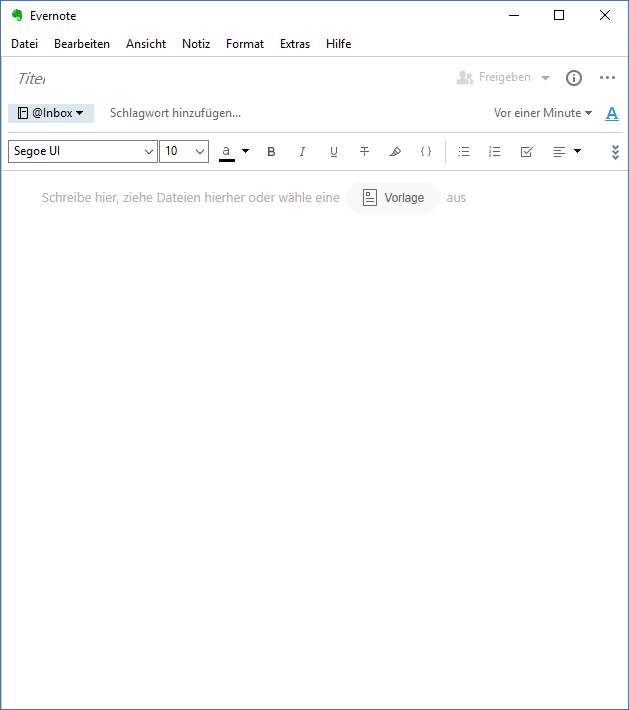Click the Freigeben share button
Screen dimensions: 629x710
pos(494,77)
